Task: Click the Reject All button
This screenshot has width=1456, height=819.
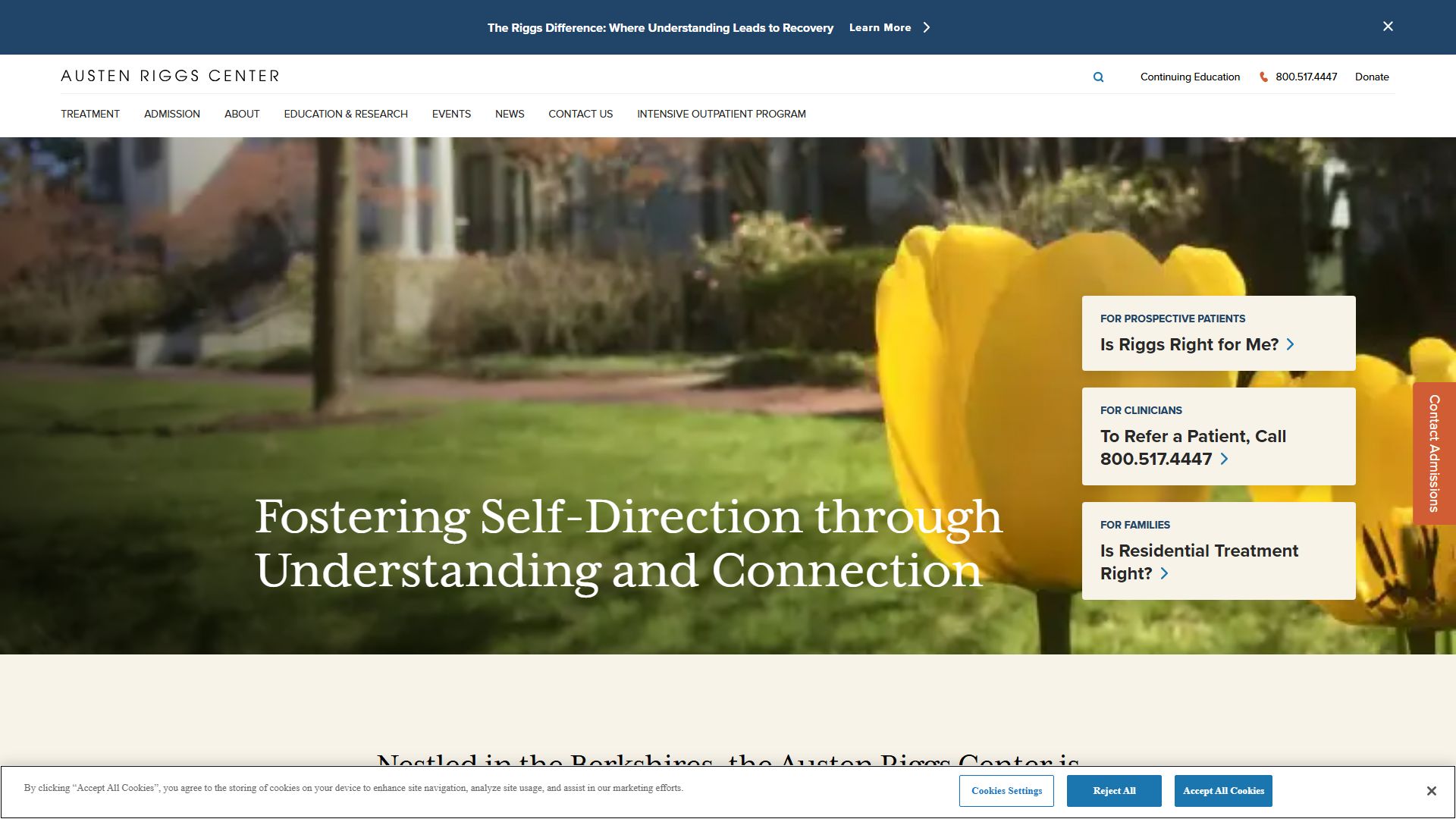Action: [x=1114, y=791]
